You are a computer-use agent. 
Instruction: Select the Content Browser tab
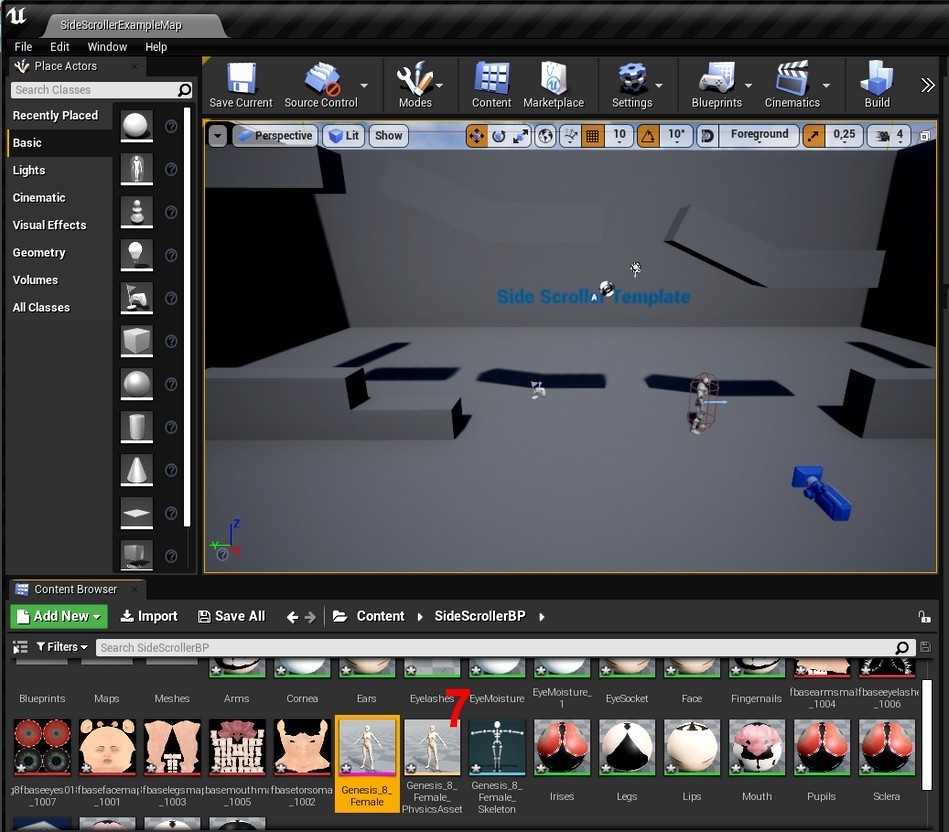pyautogui.click(x=75, y=589)
